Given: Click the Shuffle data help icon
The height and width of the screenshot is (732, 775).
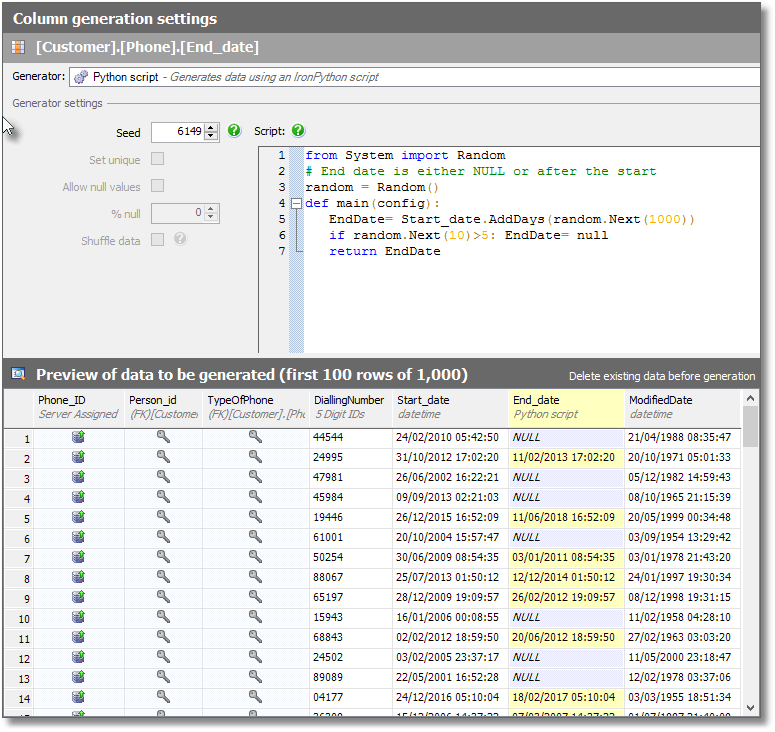Looking at the screenshot, I should coord(180,239).
